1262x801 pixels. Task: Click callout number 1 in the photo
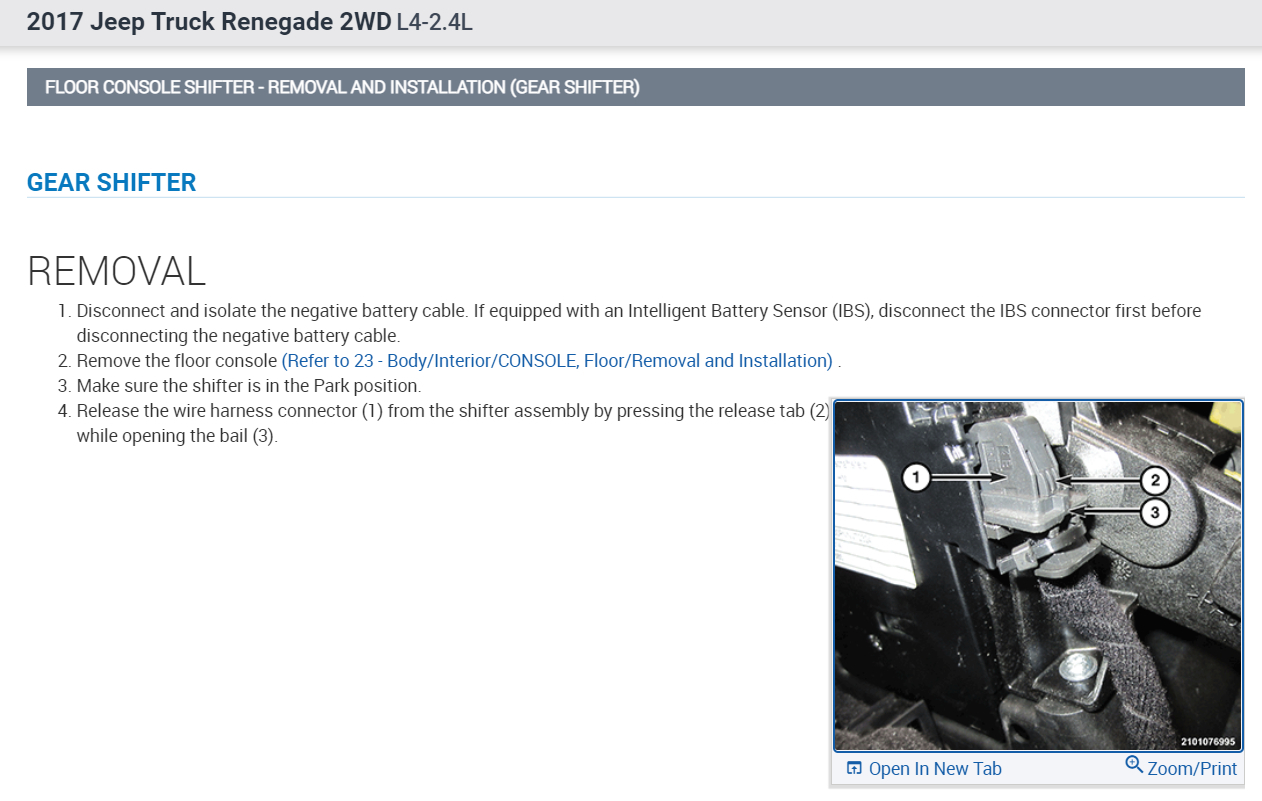tap(915, 478)
